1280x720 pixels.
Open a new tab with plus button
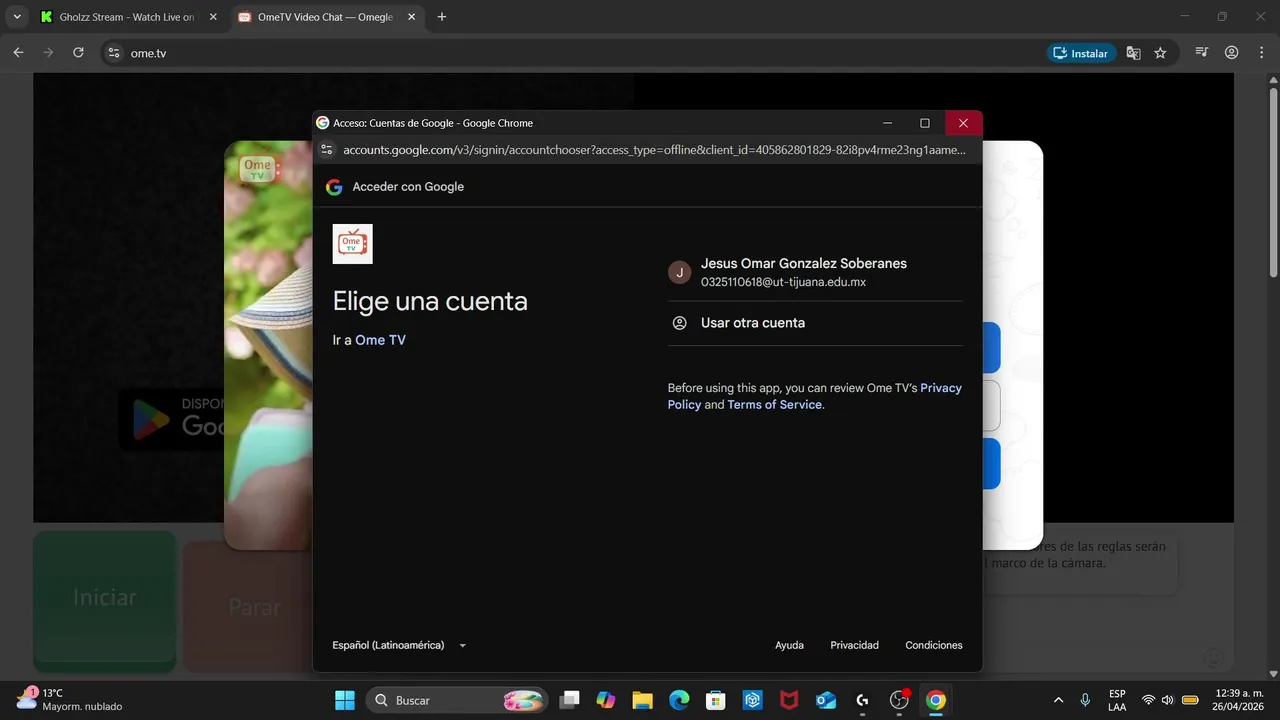442,17
